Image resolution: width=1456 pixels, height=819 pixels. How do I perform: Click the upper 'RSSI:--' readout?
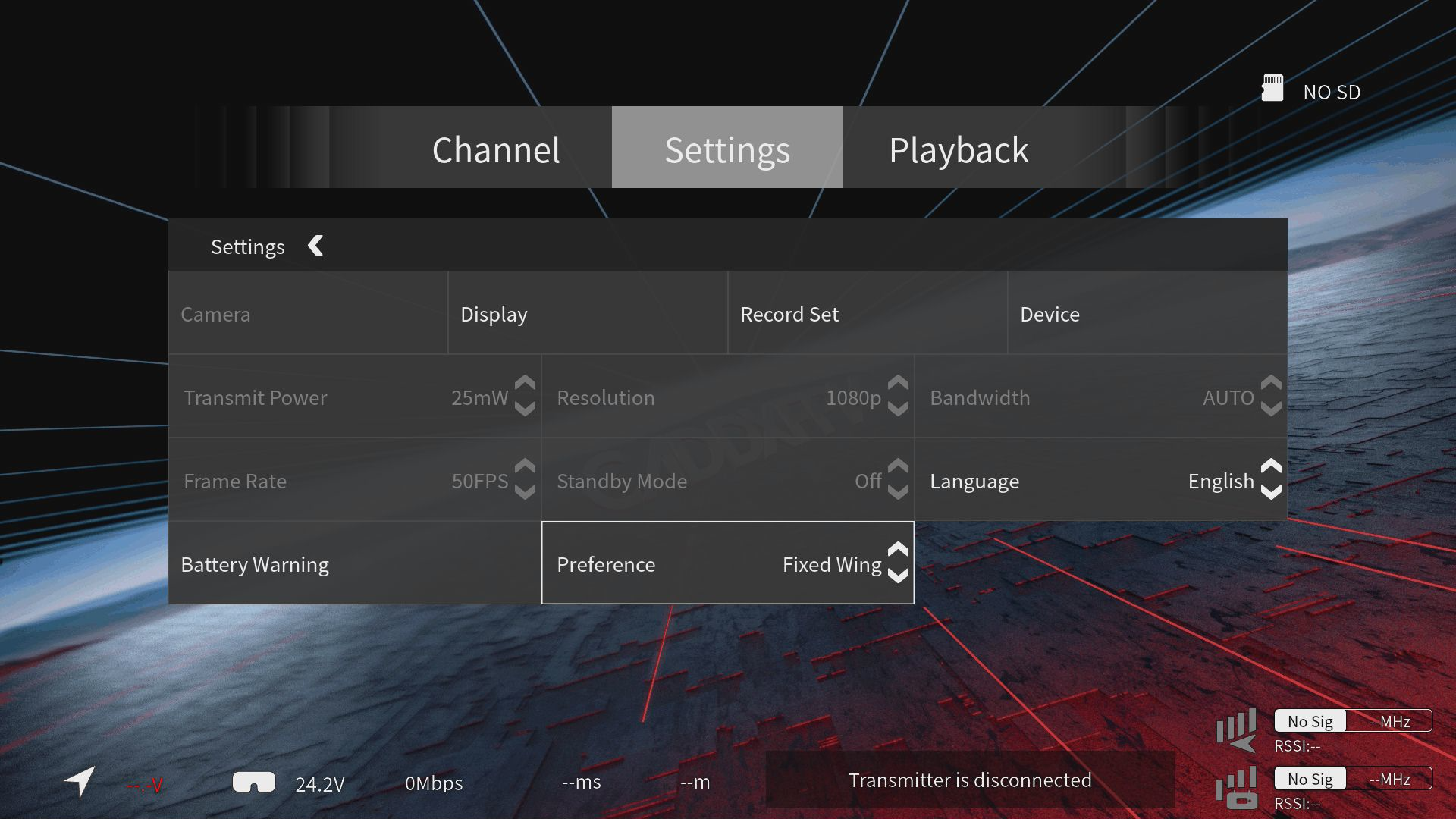(x=1298, y=746)
